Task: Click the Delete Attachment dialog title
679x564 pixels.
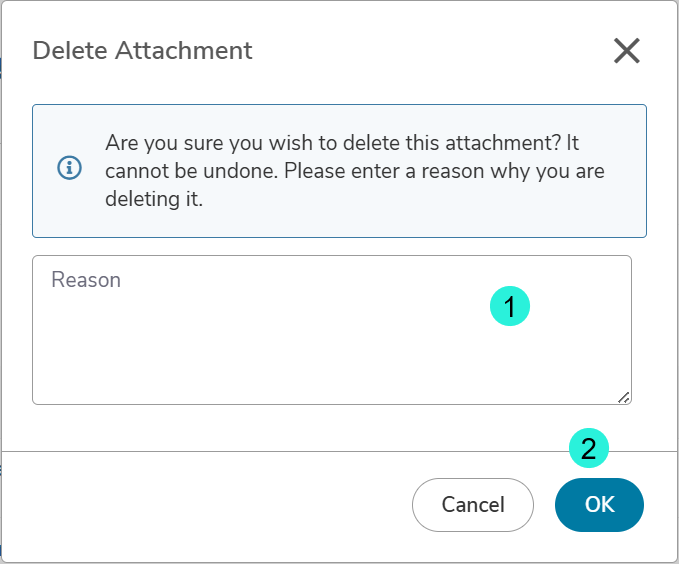Action: (142, 51)
